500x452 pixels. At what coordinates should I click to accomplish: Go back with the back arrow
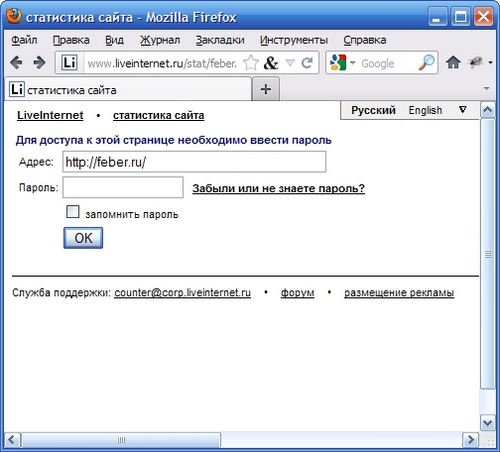click(x=16, y=62)
